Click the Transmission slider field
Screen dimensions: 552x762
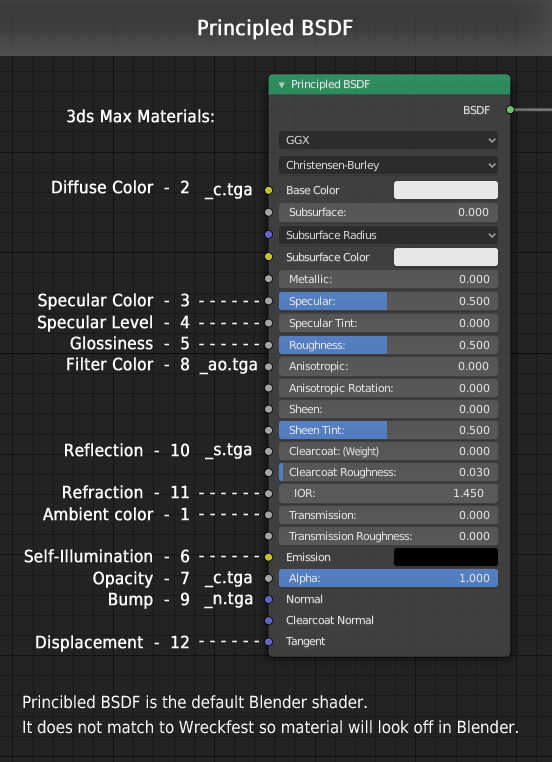click(388, 515)
